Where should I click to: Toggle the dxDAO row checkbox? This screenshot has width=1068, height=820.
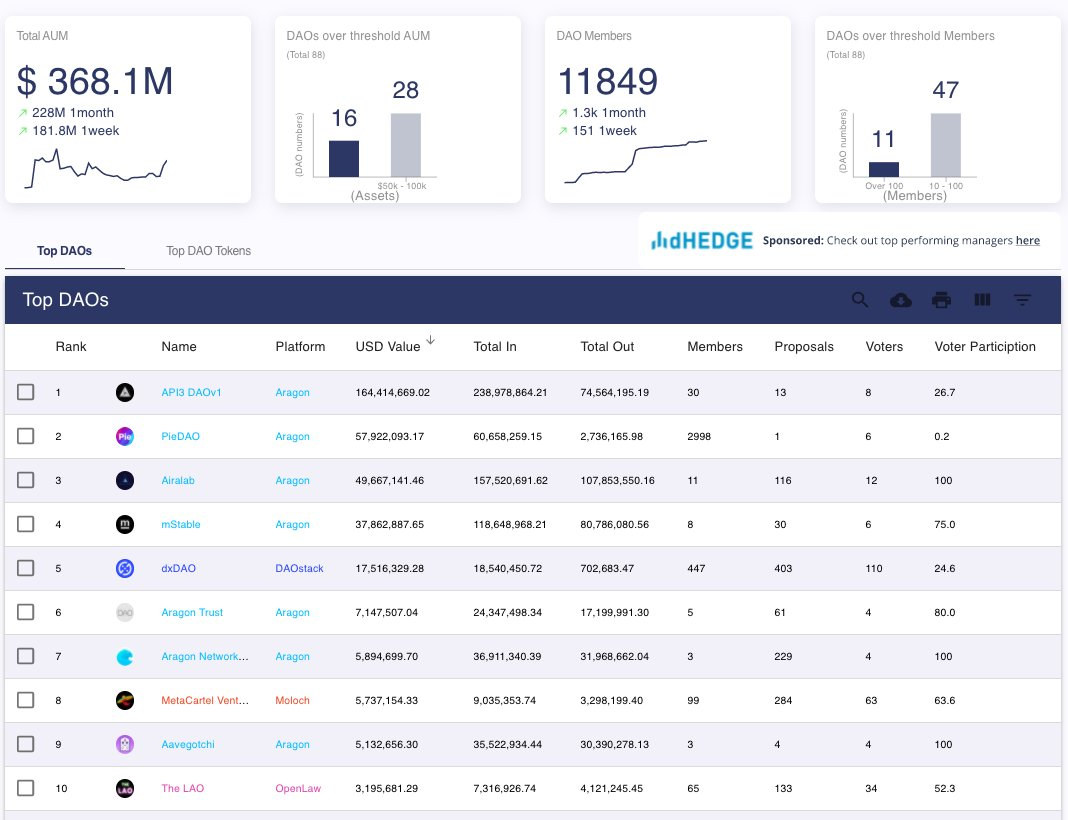pos(26,568)
